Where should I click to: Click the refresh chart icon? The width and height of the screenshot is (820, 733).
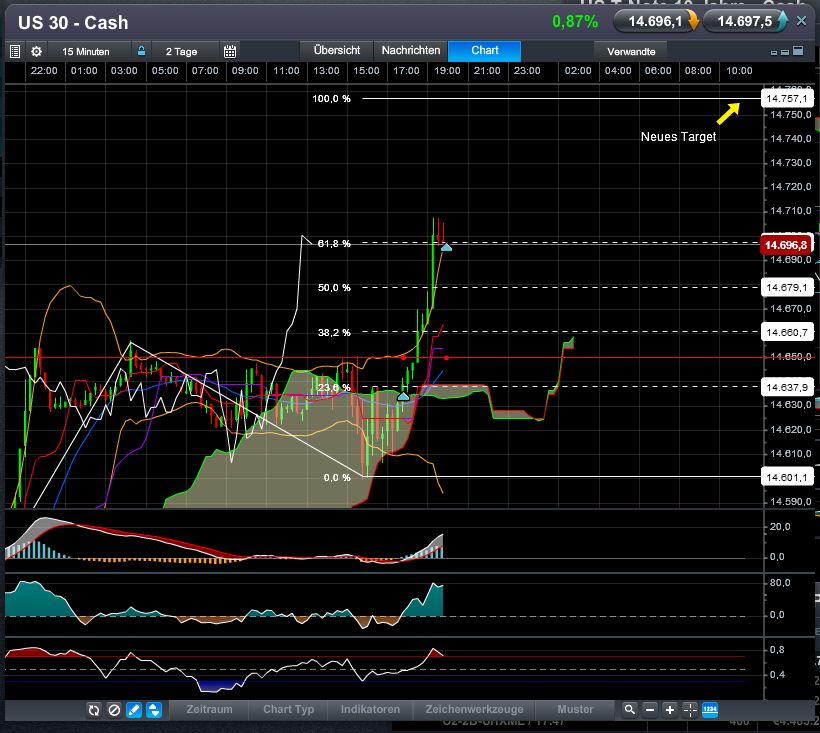pyautogui.click(x=94, y=710)
